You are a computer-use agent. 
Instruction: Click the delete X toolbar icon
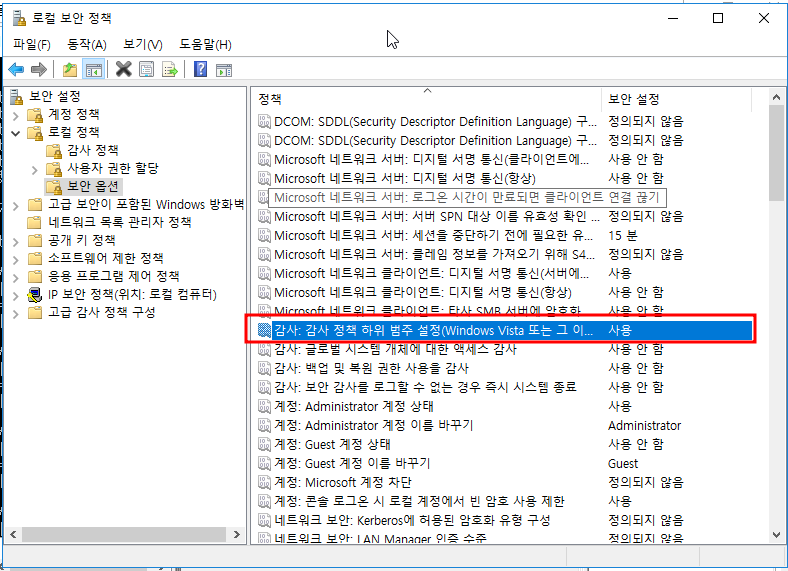[124, 69]
